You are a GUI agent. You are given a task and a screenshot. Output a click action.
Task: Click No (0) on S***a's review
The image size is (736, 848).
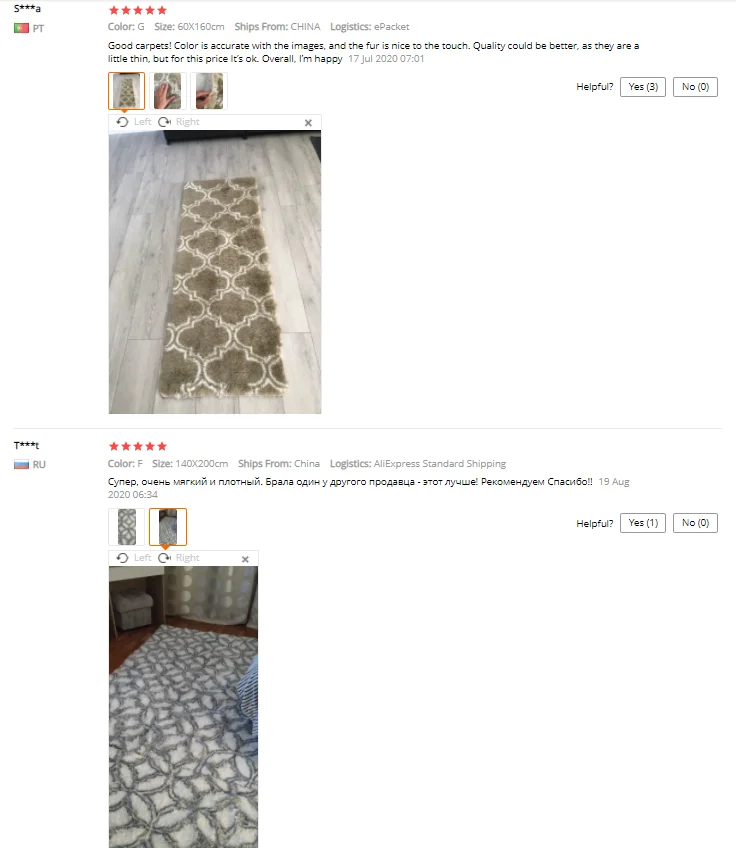coord(695,87)
